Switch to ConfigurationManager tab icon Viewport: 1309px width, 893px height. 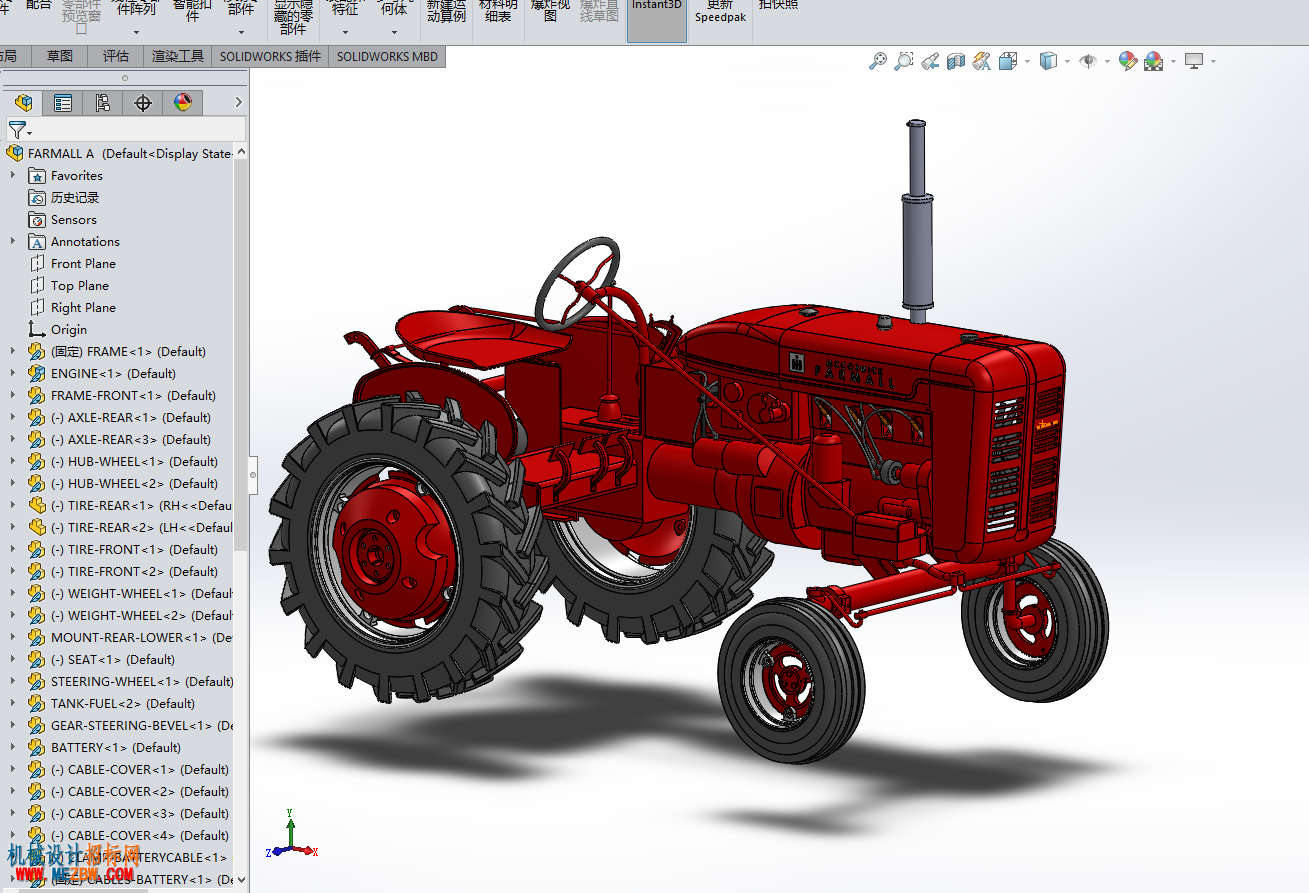click(x=103, y=102)
